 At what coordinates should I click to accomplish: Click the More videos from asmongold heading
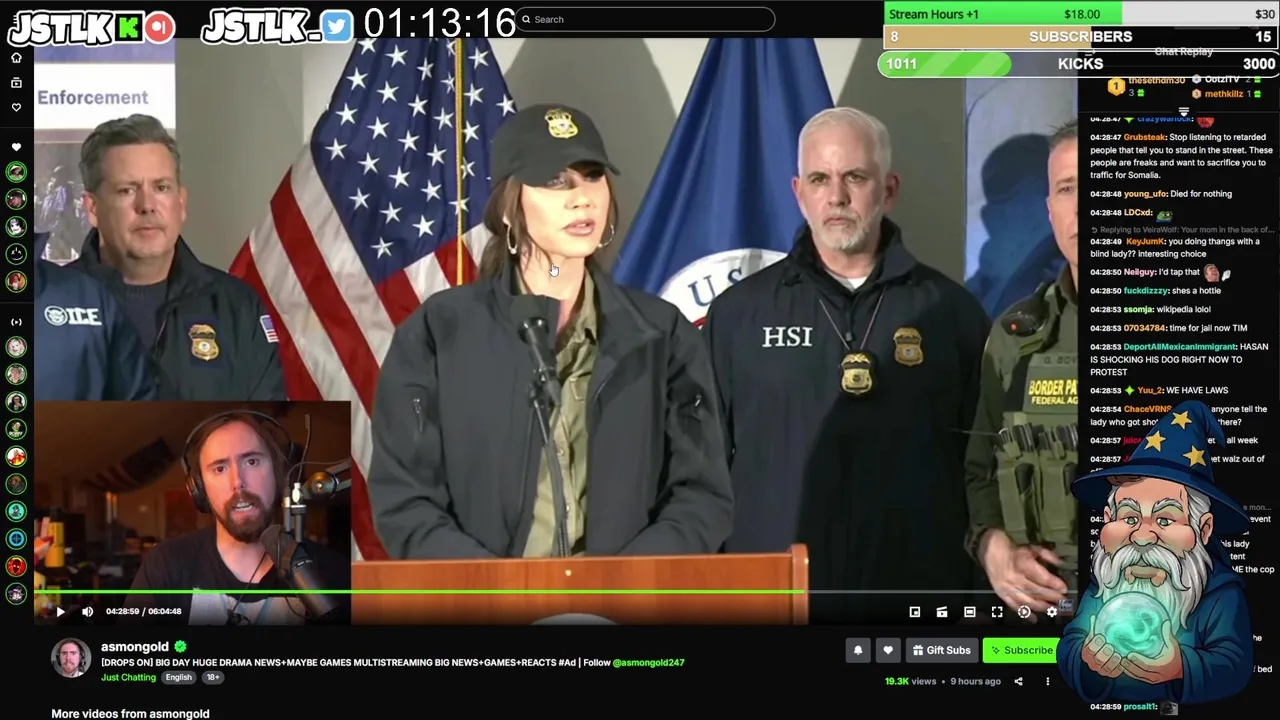click(x=130, y=713)
